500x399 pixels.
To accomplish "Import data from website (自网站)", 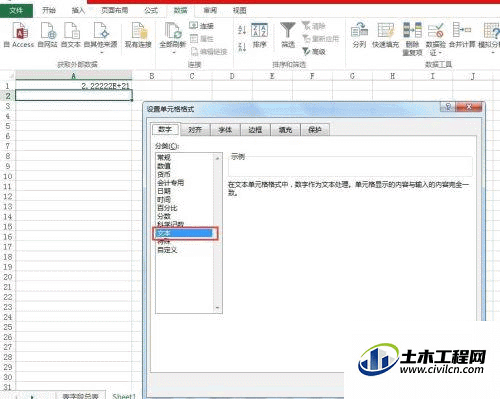I will tap(48, 35).
